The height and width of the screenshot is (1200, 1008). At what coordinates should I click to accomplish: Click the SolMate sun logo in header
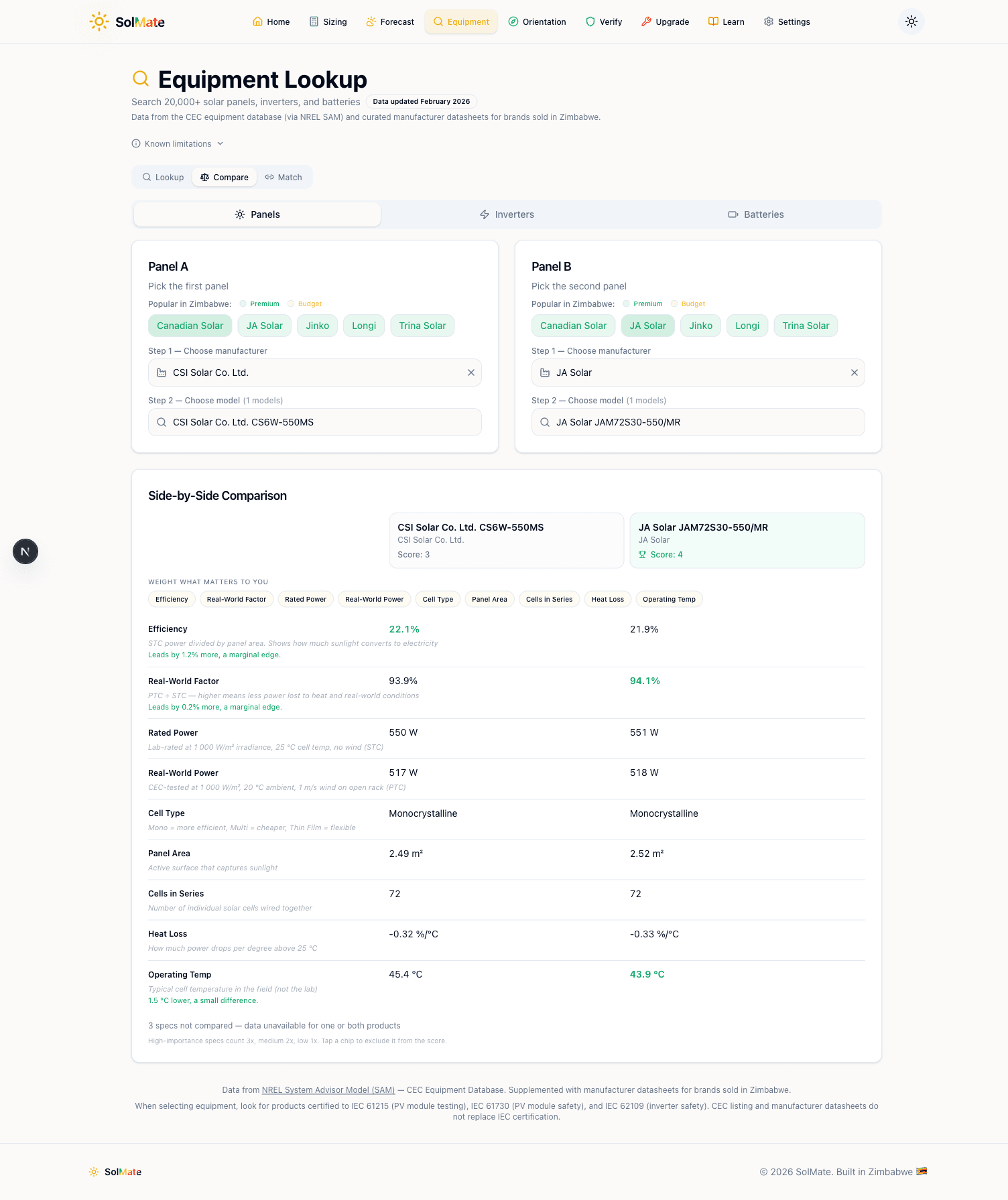pos(99,21)
